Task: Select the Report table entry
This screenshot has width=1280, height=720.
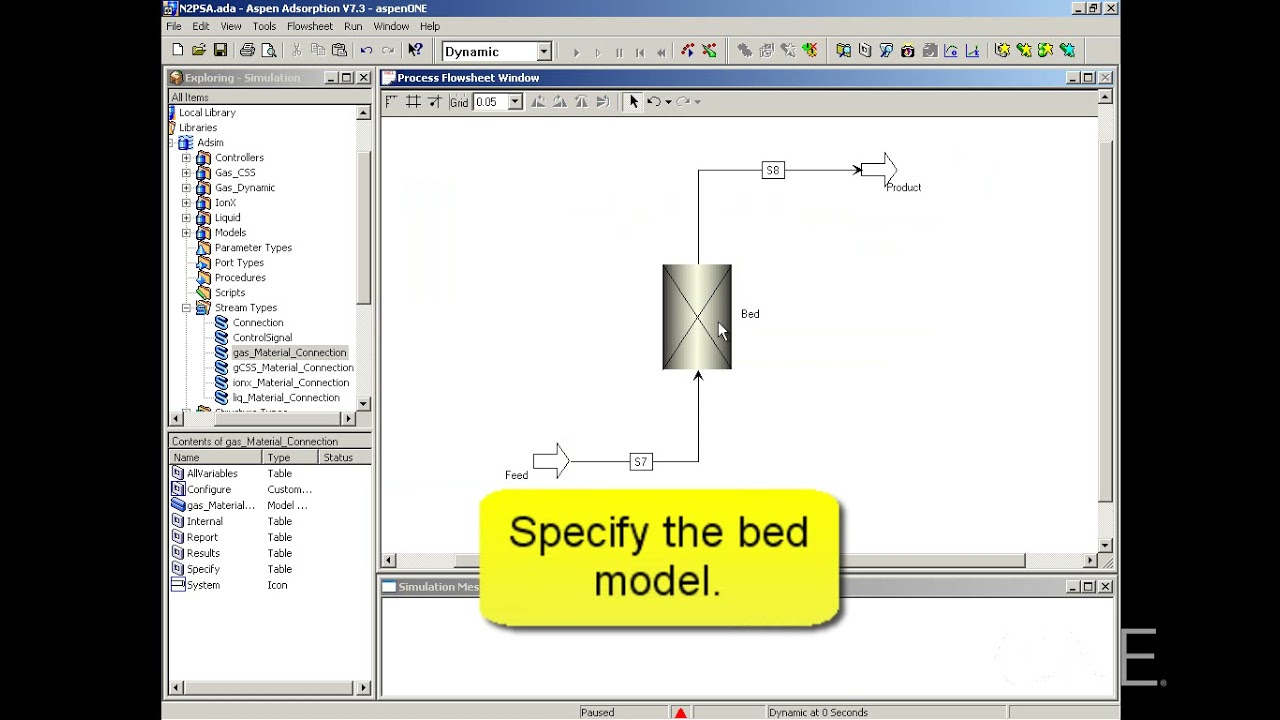Action: pos(202,538)
